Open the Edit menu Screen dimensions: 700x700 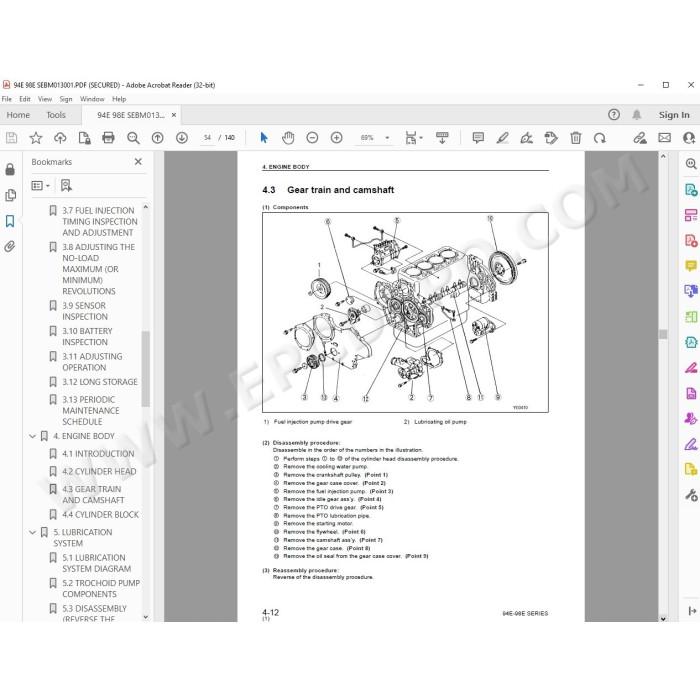(25, 99)
